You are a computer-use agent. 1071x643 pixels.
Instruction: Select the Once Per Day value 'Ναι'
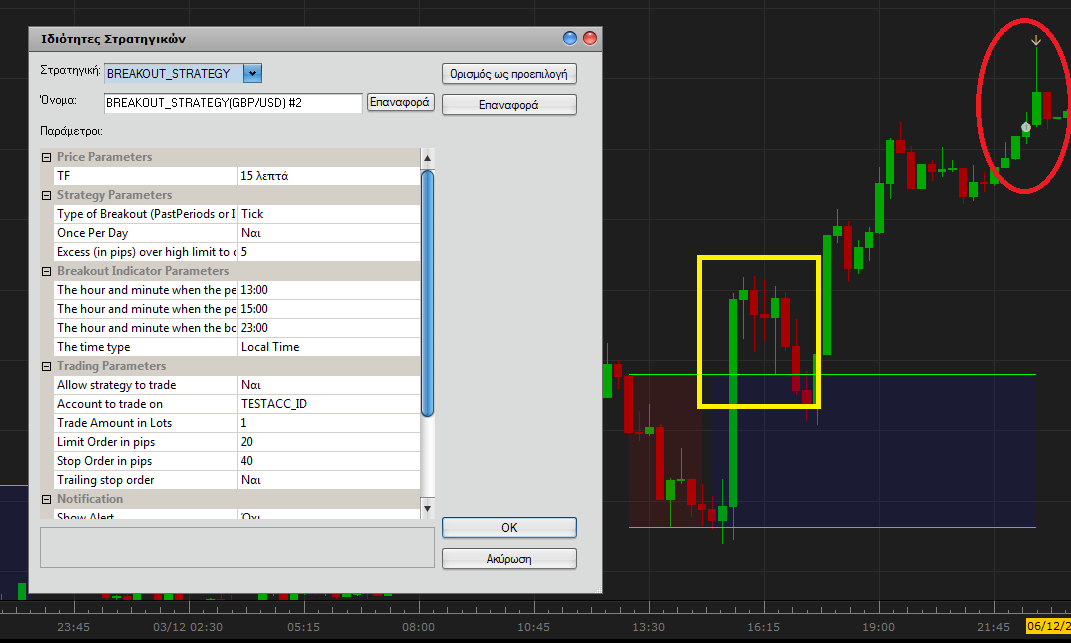tap(329, 233)
